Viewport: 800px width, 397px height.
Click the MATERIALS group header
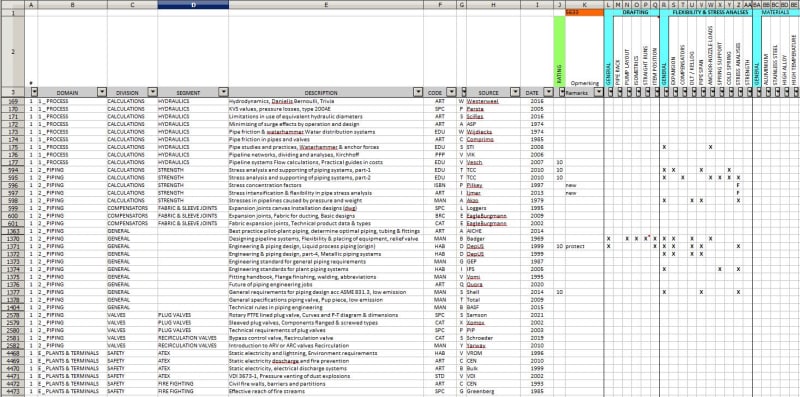pyautogui.click(x=776, y=12)
